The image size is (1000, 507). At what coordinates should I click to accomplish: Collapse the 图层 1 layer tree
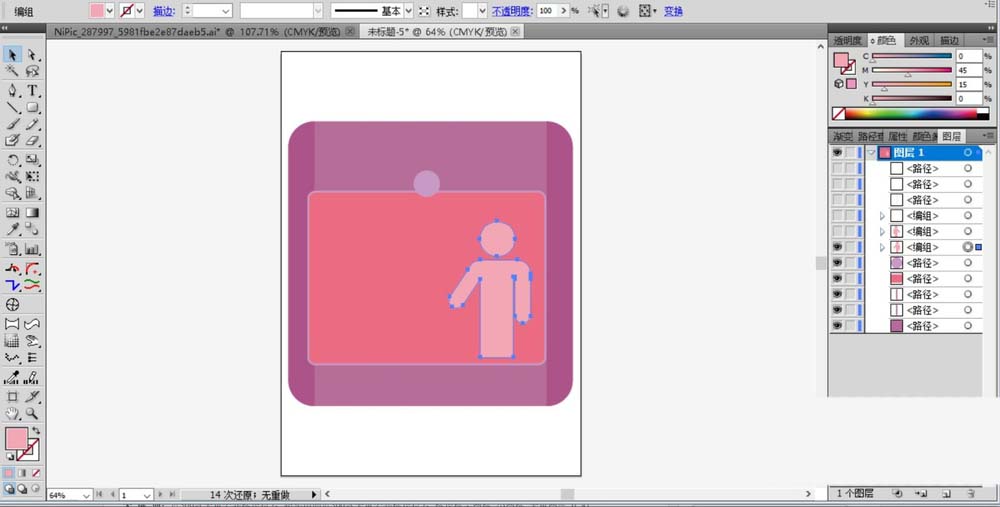[871, 153]
